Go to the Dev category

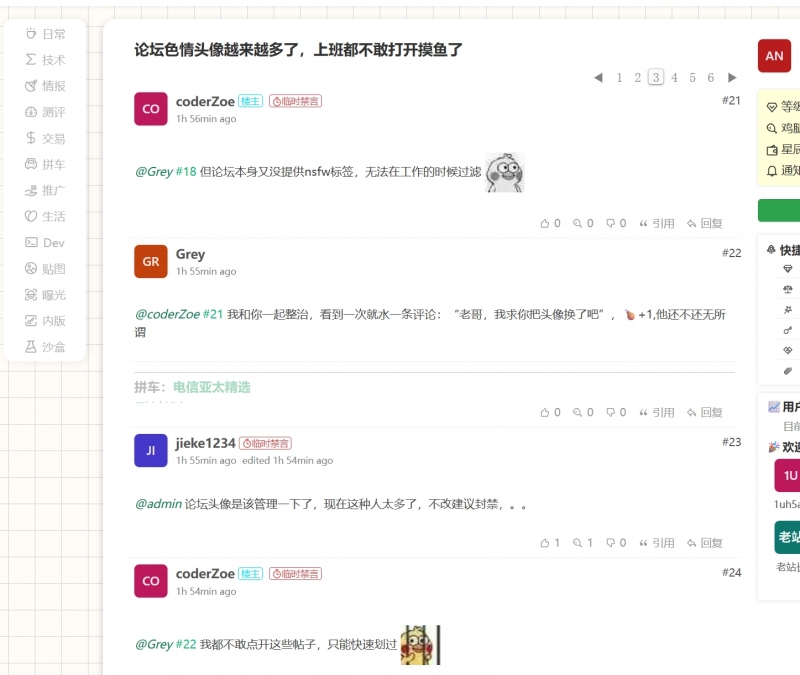[45, 243]
